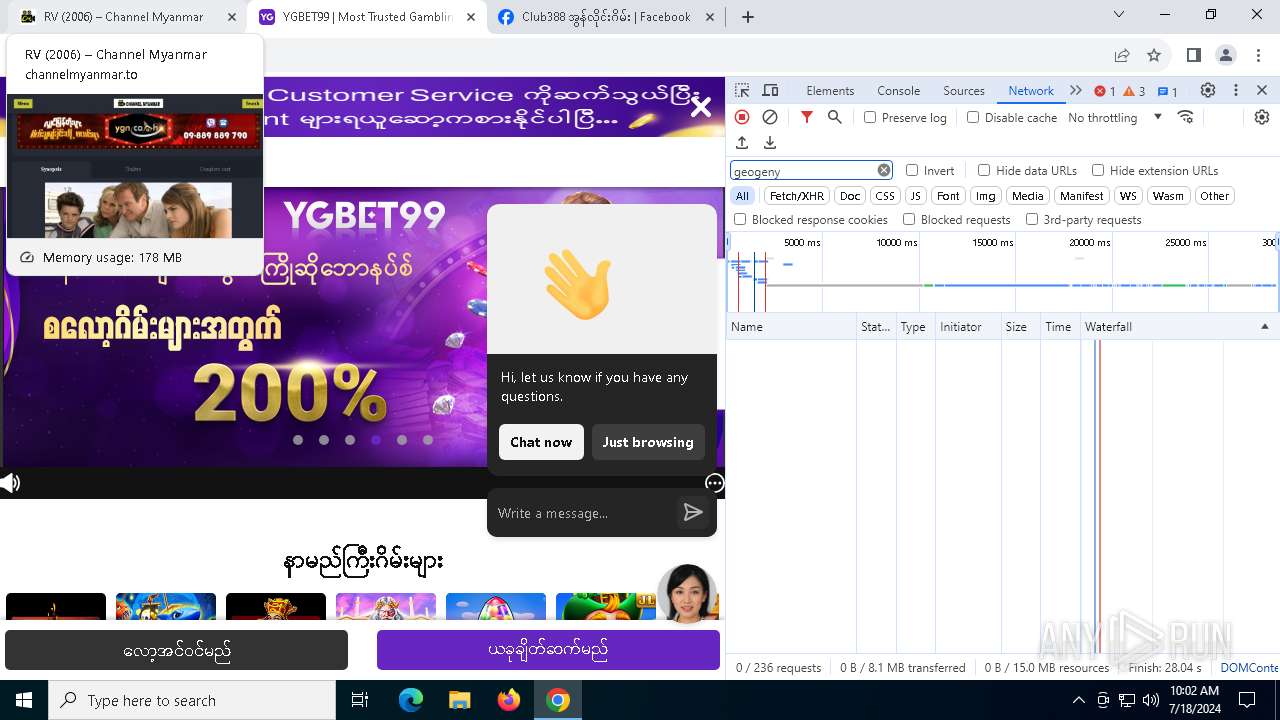Show hidden system tray icons
Screen dimensions: 1280x720
[1078, 700]
